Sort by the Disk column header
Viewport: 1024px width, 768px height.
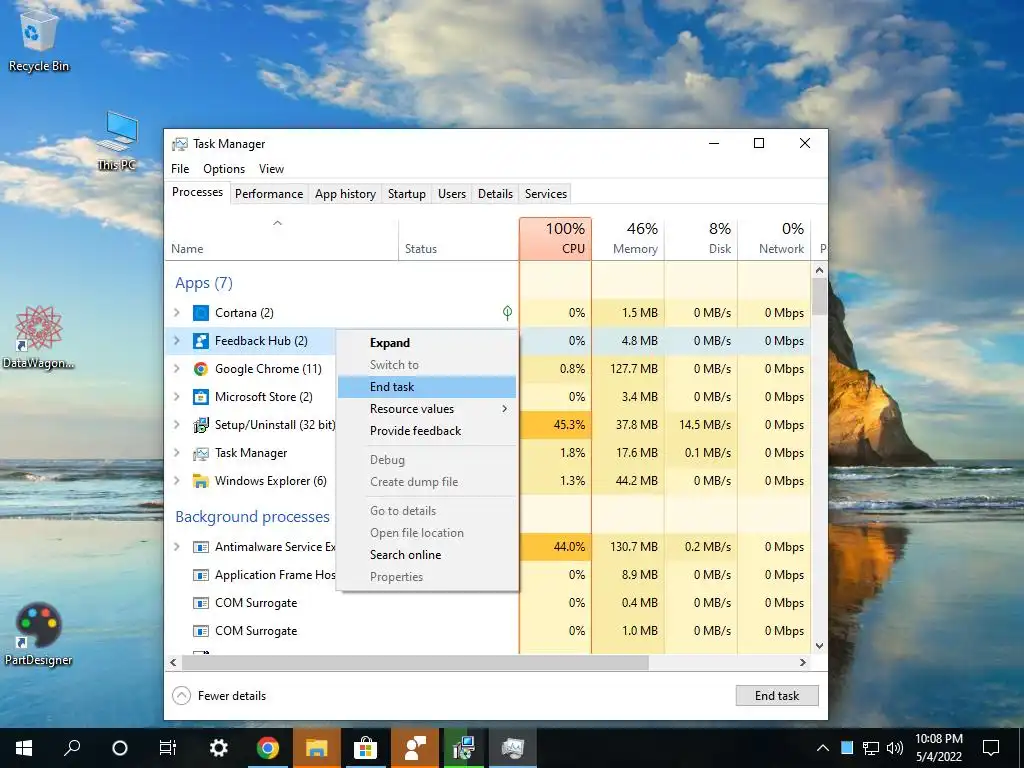[x=701, y=240]
